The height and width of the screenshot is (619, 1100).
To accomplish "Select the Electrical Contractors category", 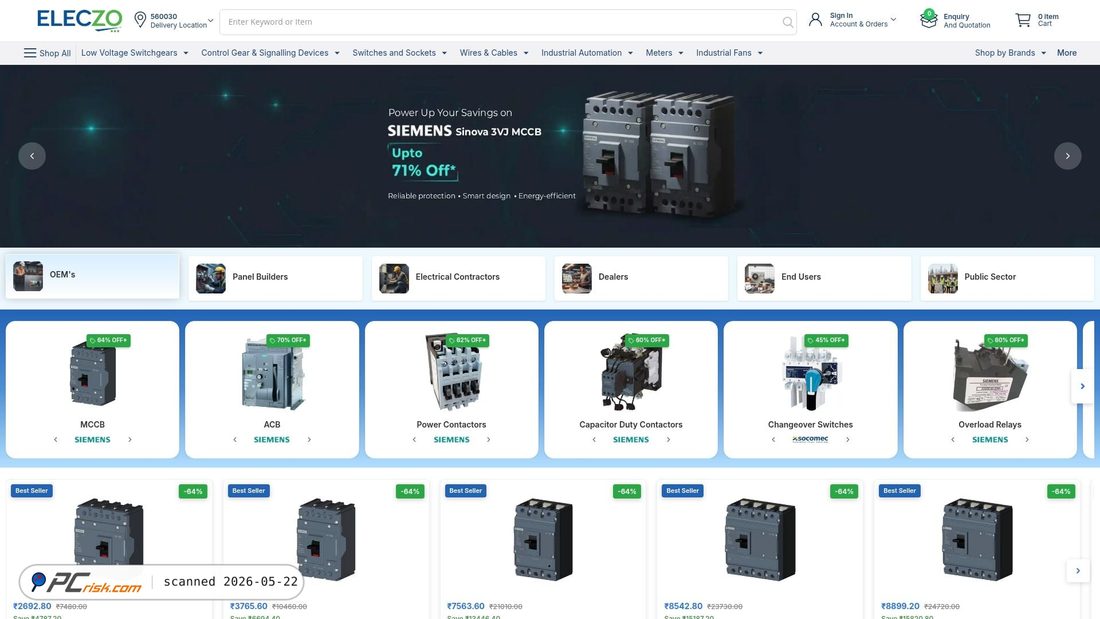I will tap(459, 277).
